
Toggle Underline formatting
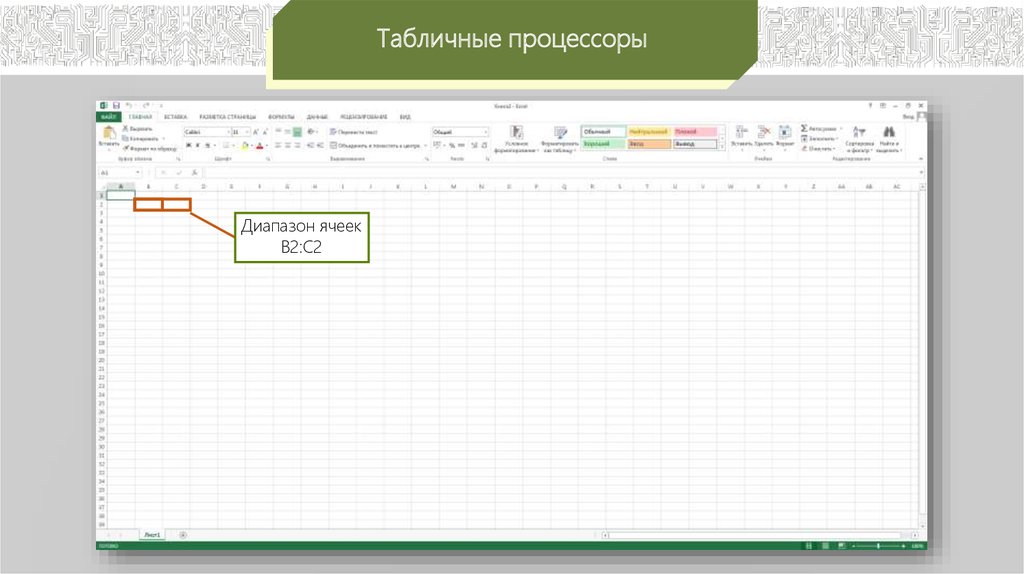(208, 146)
